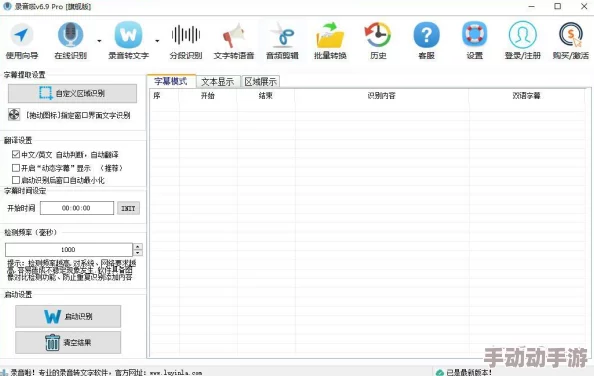Image resolution: width=594 pixels, height=376 pixels.
Task: Click 登录/注册 user icon
Action: point(522,35)
